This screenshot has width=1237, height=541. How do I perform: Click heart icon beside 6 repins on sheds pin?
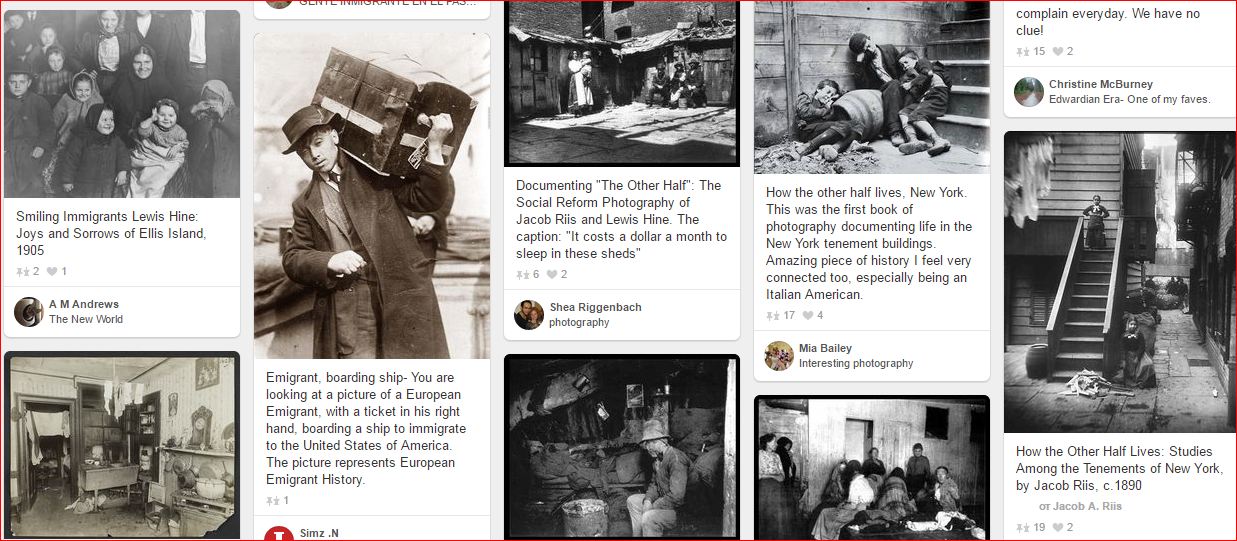[551, 275]
